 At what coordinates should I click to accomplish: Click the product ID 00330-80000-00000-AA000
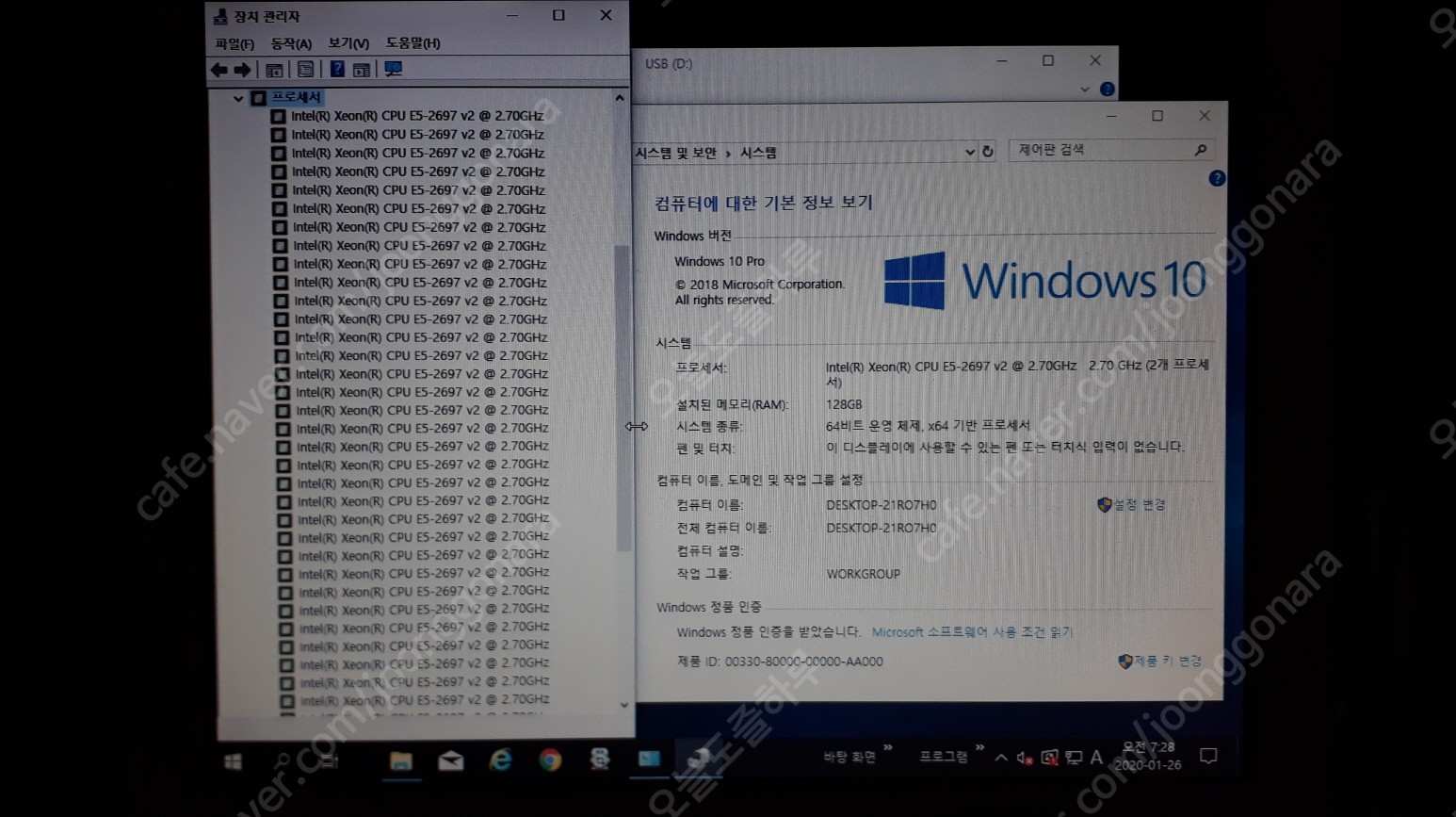tap(803, 662)
